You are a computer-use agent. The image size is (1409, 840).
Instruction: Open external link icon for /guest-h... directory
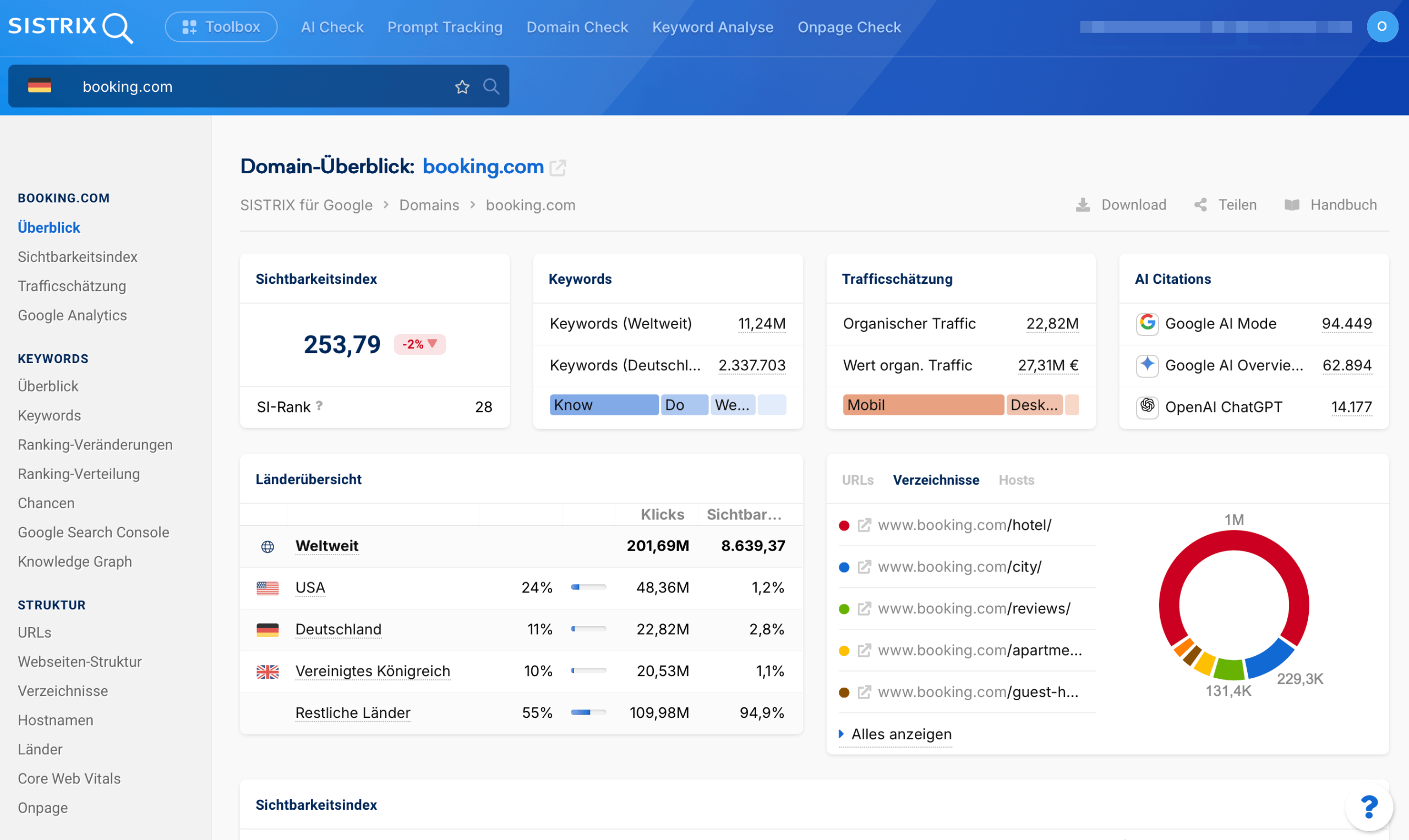point(864,692)
